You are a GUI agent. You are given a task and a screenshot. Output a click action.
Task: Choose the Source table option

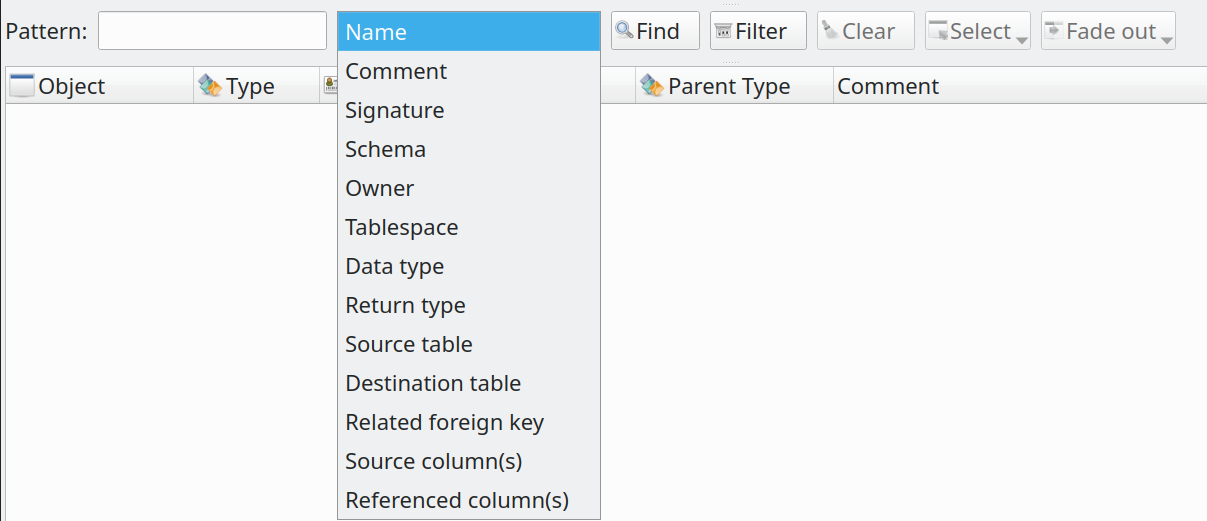pos(469,344)
